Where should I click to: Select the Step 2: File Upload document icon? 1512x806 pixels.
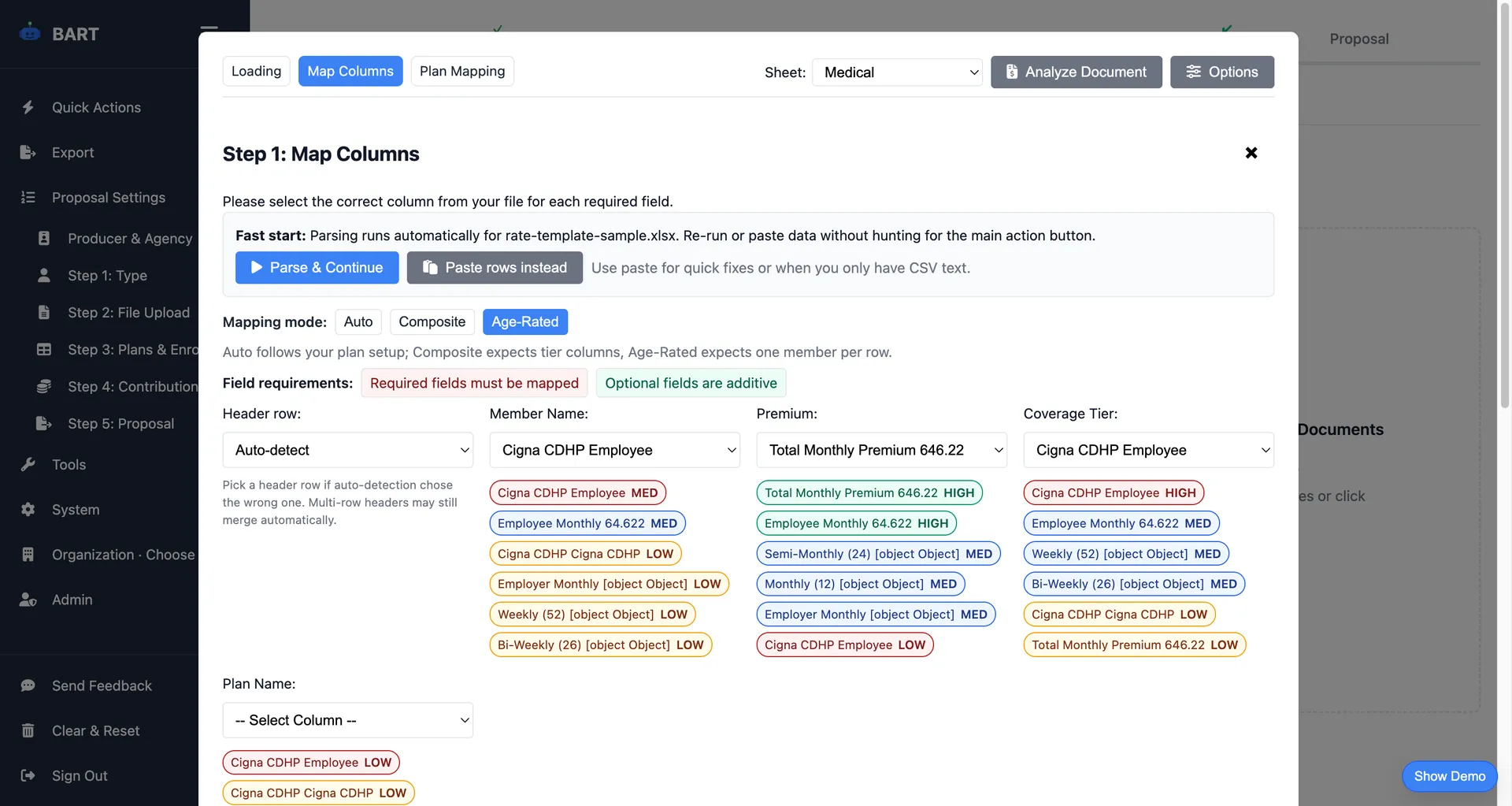[45, 313]
